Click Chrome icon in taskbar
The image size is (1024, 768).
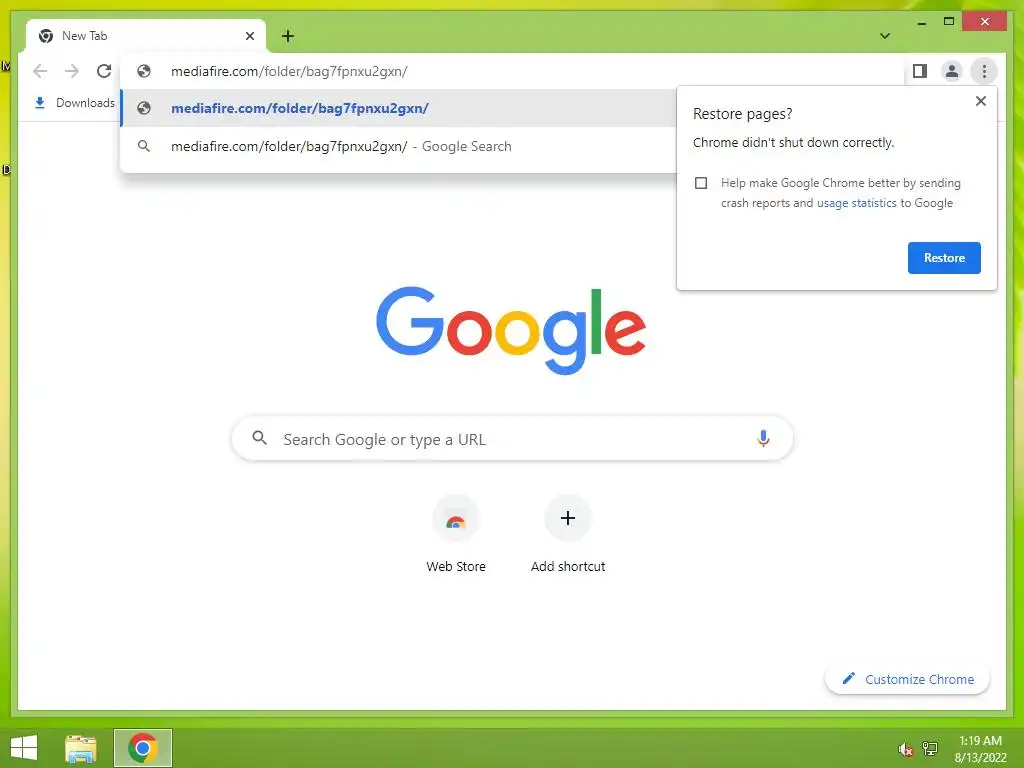(x=142, y=748)
